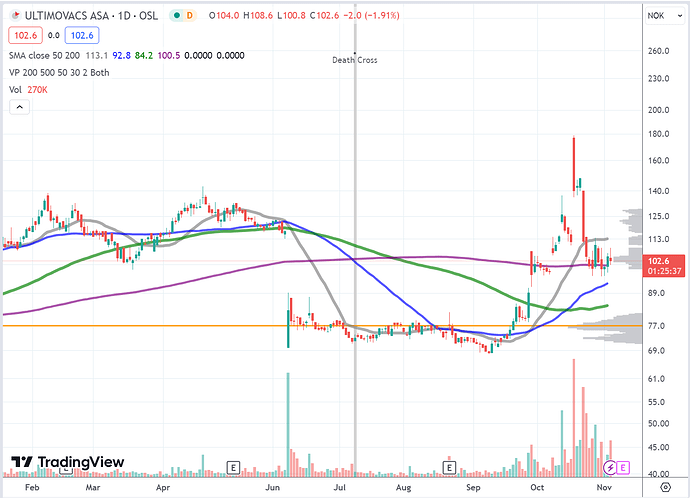Click the Death Cross annotation label
This screenshot has width=690, height=498.
(x=355, y=60)
